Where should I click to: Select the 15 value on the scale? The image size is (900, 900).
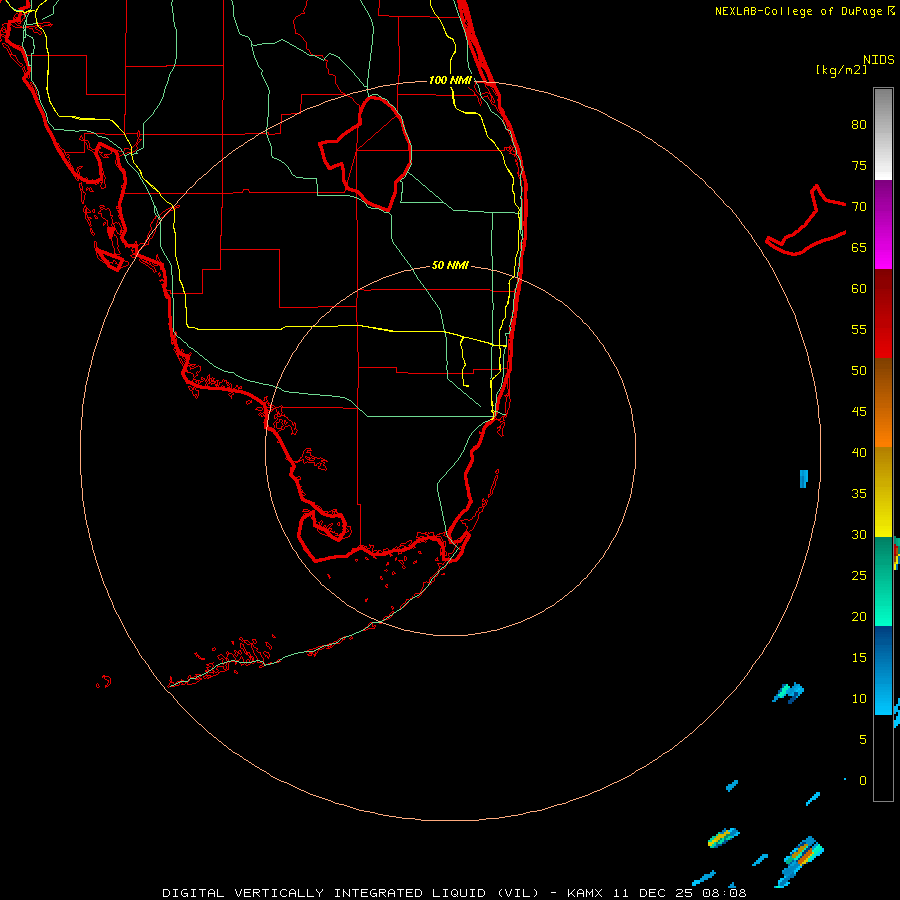(x=859, y=657)
